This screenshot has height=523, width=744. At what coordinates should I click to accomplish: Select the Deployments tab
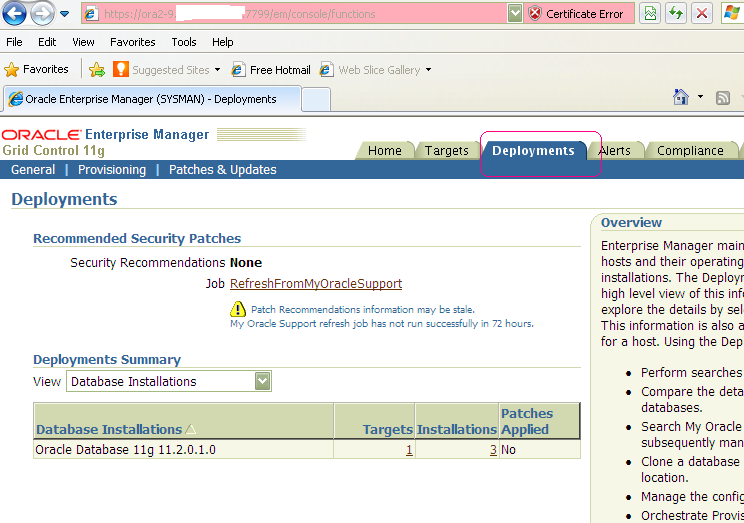[533, 151]
